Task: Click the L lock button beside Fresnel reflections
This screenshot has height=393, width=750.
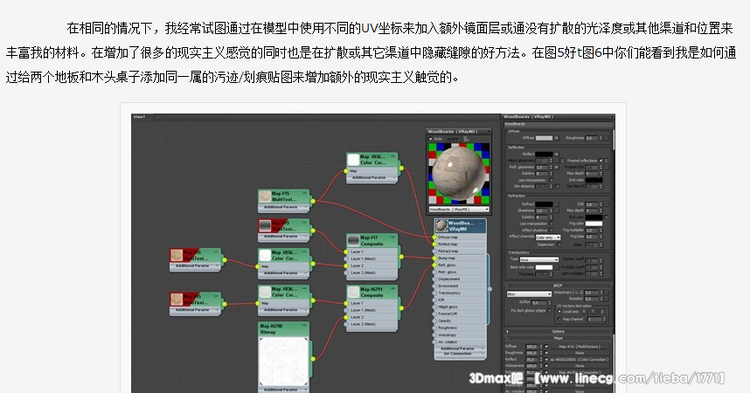Action: pos(607,161)
